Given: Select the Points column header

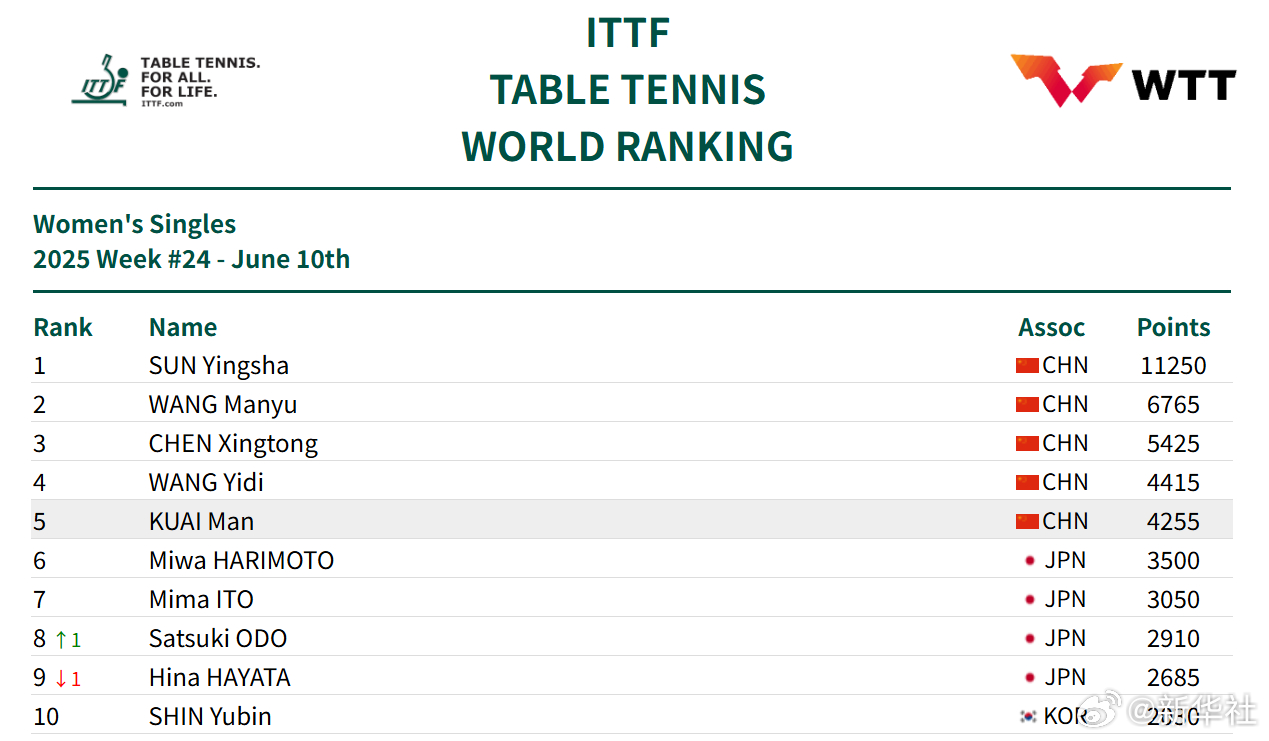Looking at the screenshot, I should click(1173, 327).
